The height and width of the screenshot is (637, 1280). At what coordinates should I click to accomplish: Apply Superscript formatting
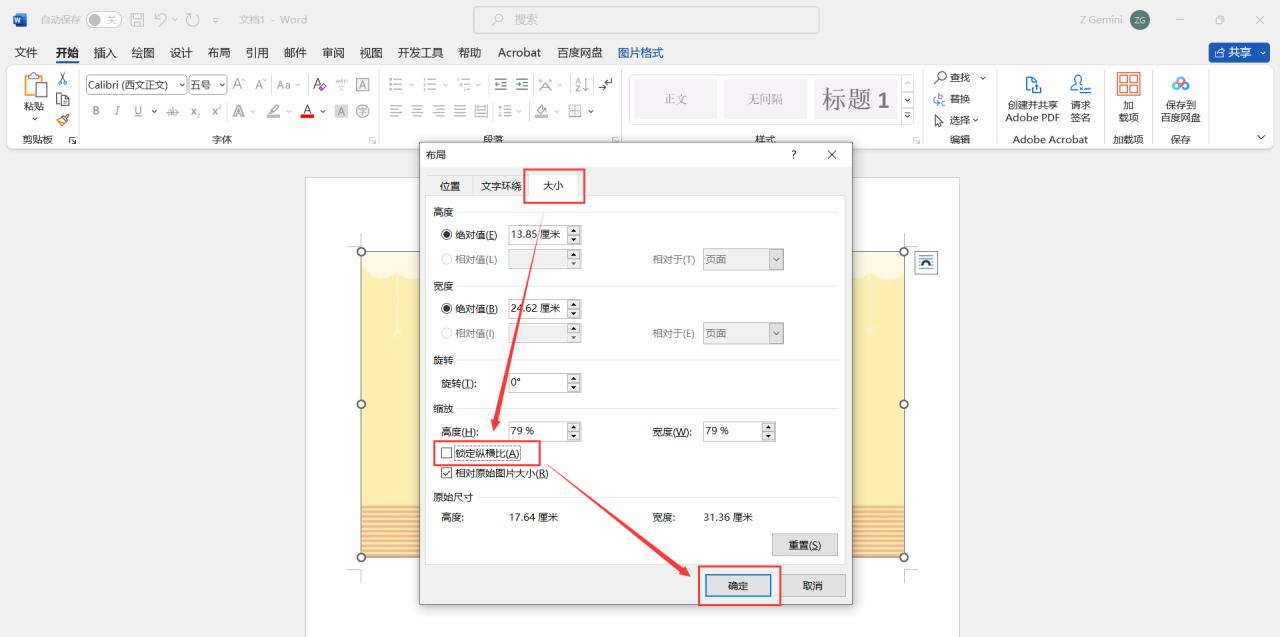tap(216, 111)
